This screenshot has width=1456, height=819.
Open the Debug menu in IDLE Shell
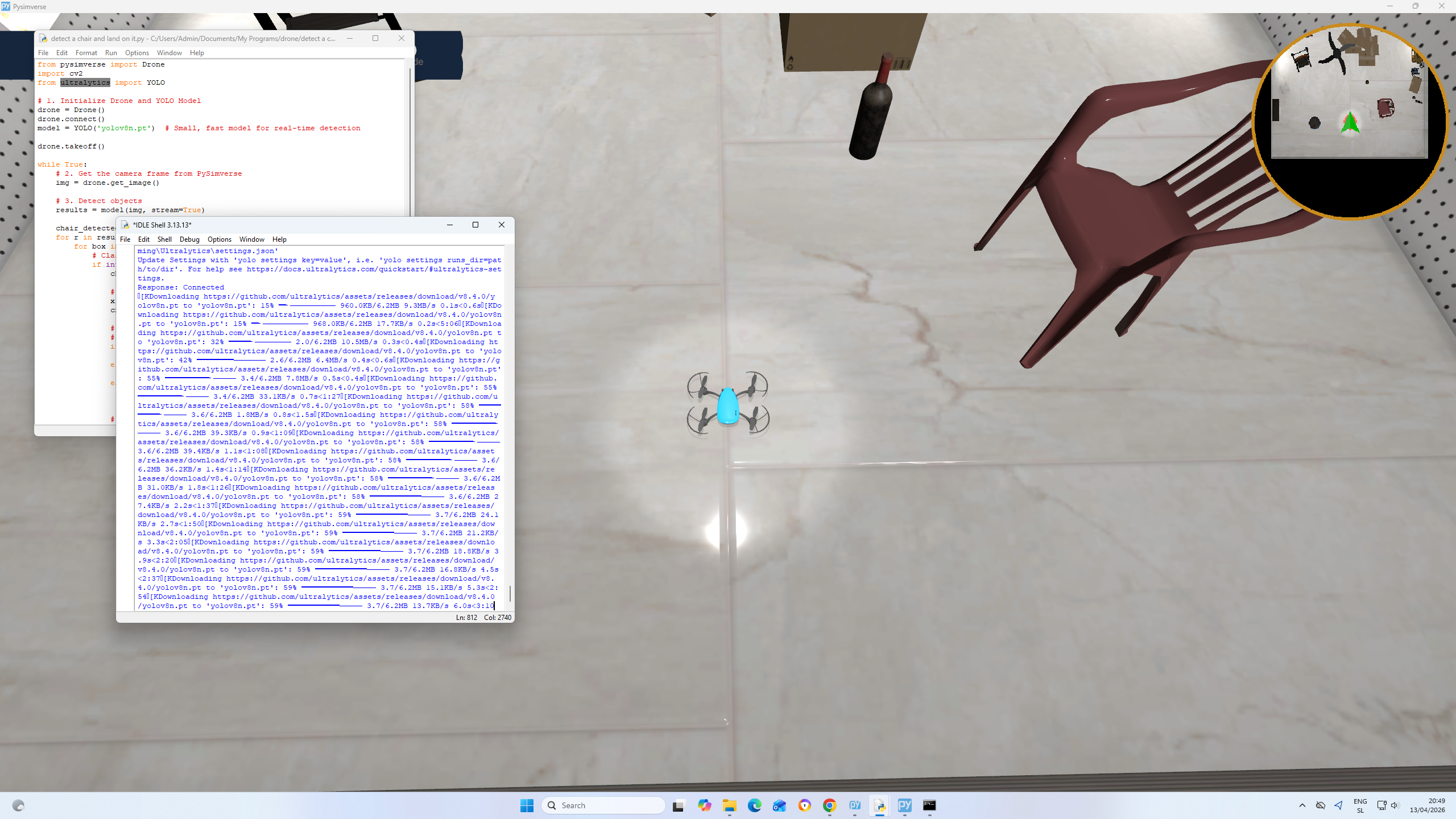pyautogui.click(x=189, y=239)
